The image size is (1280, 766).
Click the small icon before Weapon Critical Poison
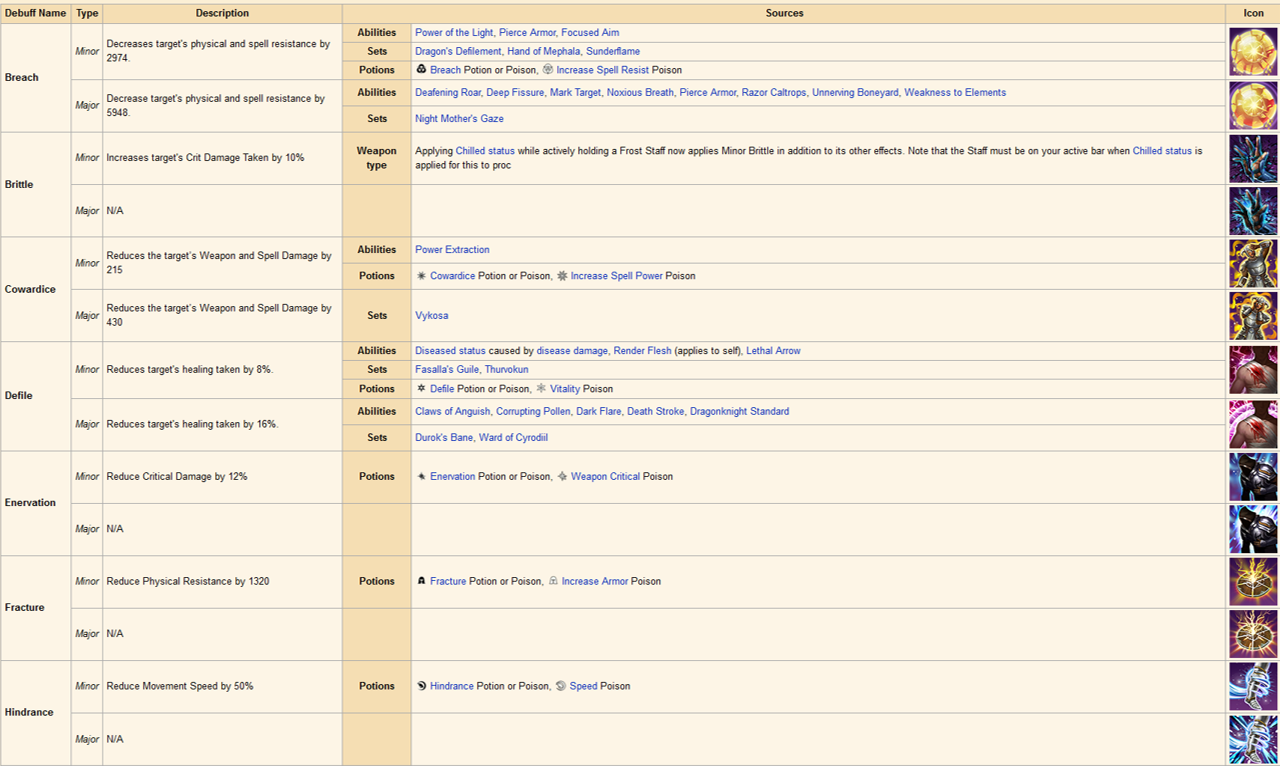click(562, 476)
